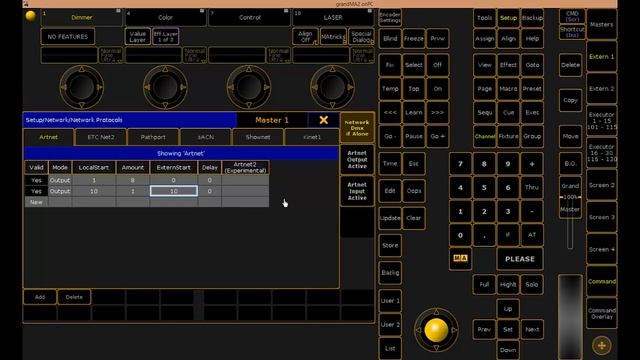Click the right arrow on the Color encoder wheel
Screen dimensions: 640x360
[x=183, y=87]
